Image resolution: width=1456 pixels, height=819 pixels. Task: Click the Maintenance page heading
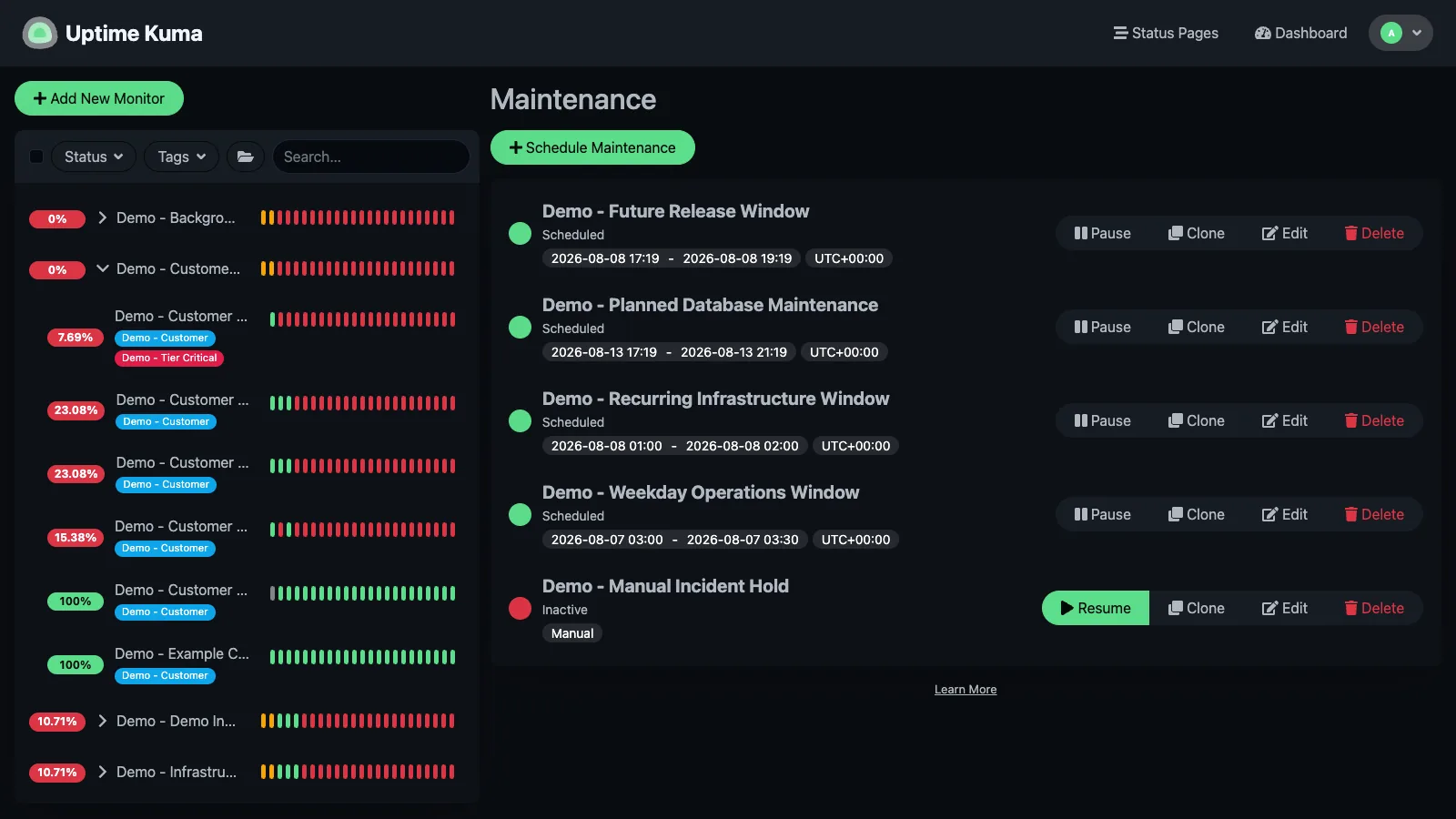point(573,99)
